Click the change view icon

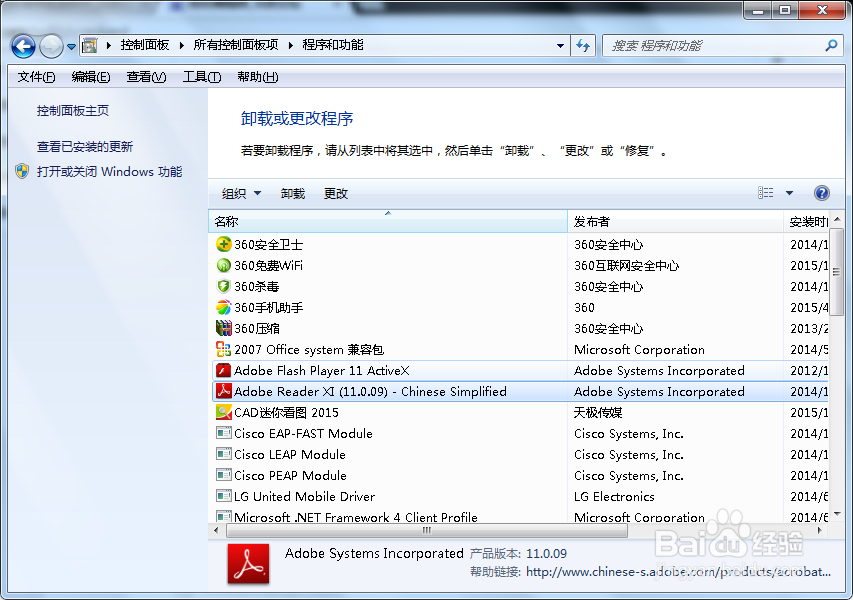765,193
